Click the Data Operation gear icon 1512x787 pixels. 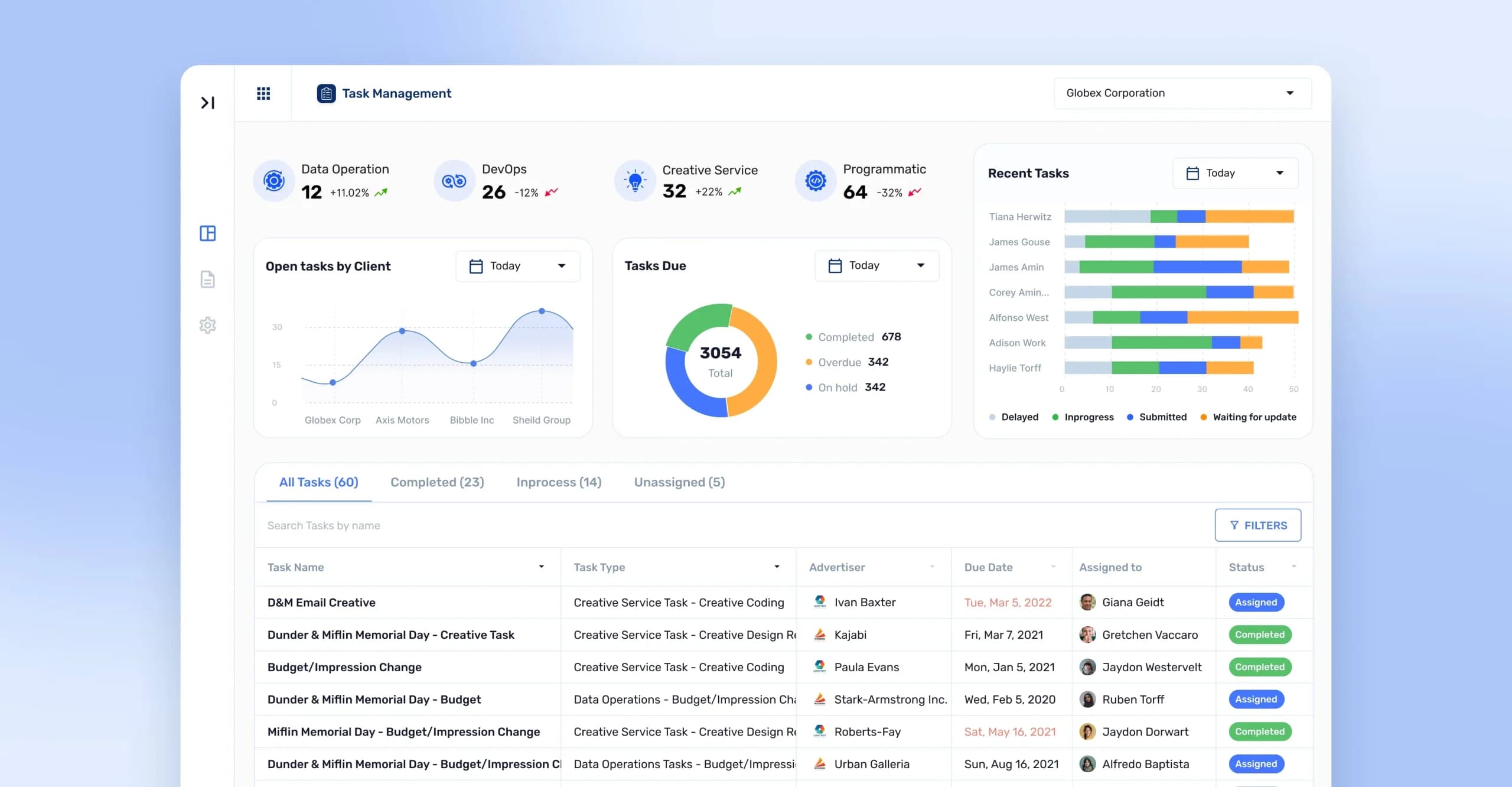point(274,181)
